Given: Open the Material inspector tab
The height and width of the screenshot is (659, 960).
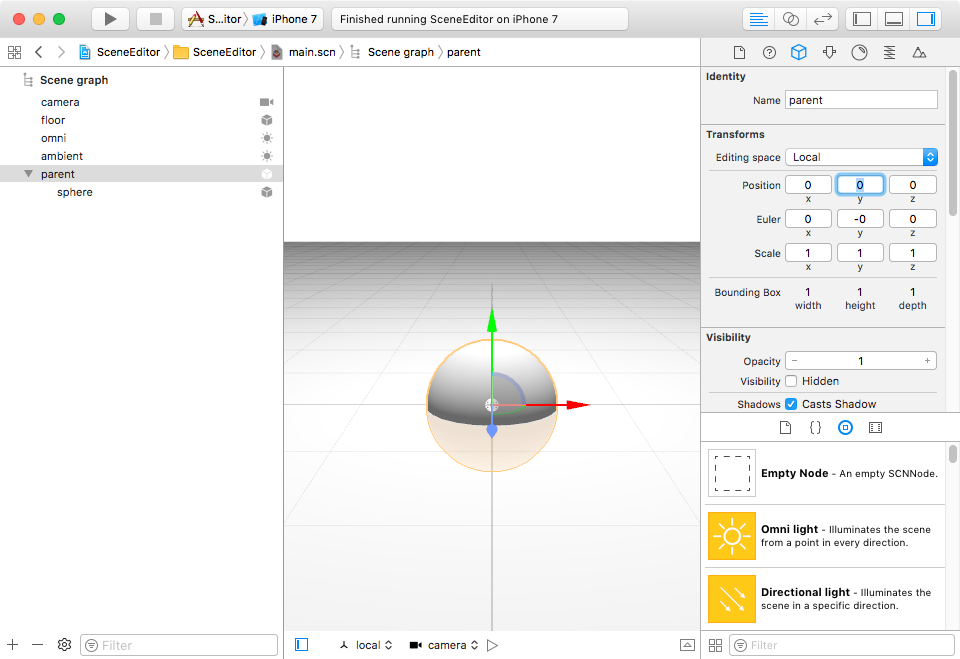Looking at the screenshot, I should tap(859, 53).
